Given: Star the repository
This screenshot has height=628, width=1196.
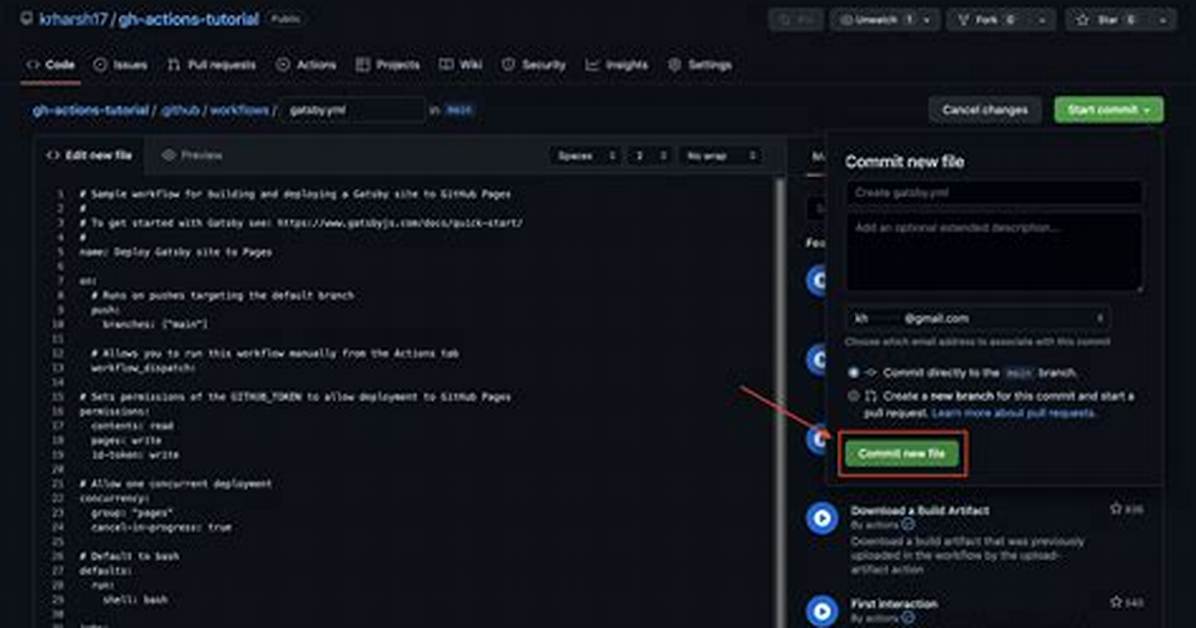Looking at the screenshot, I should [x=1106, y=20].
